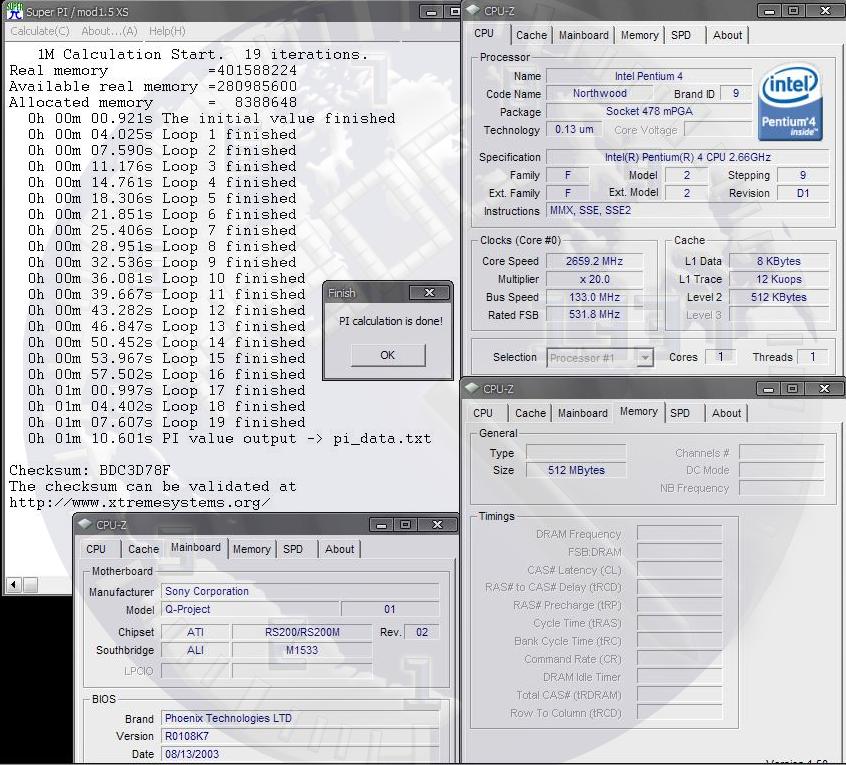This screenshot has height=765, width=846.
Task: Click the Southbridge value 'M1533'
Action: pos(302,650)
